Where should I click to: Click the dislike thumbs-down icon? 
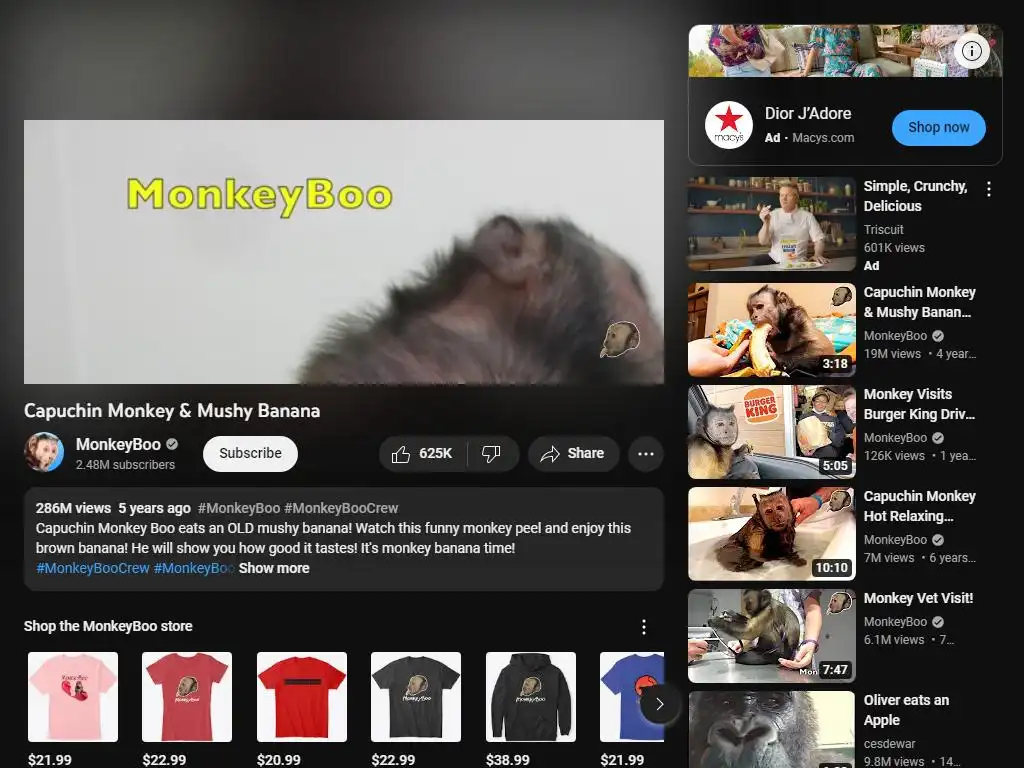491,454
